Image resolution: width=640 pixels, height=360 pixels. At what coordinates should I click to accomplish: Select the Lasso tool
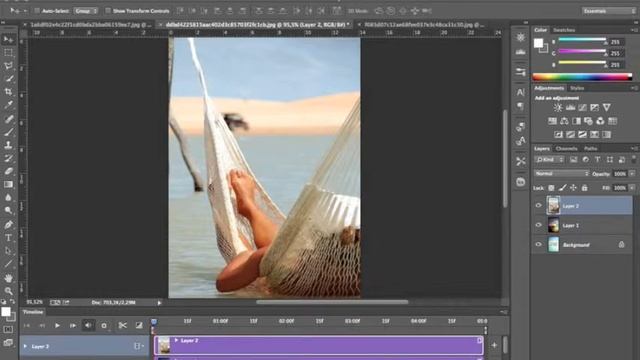point(8,66)
